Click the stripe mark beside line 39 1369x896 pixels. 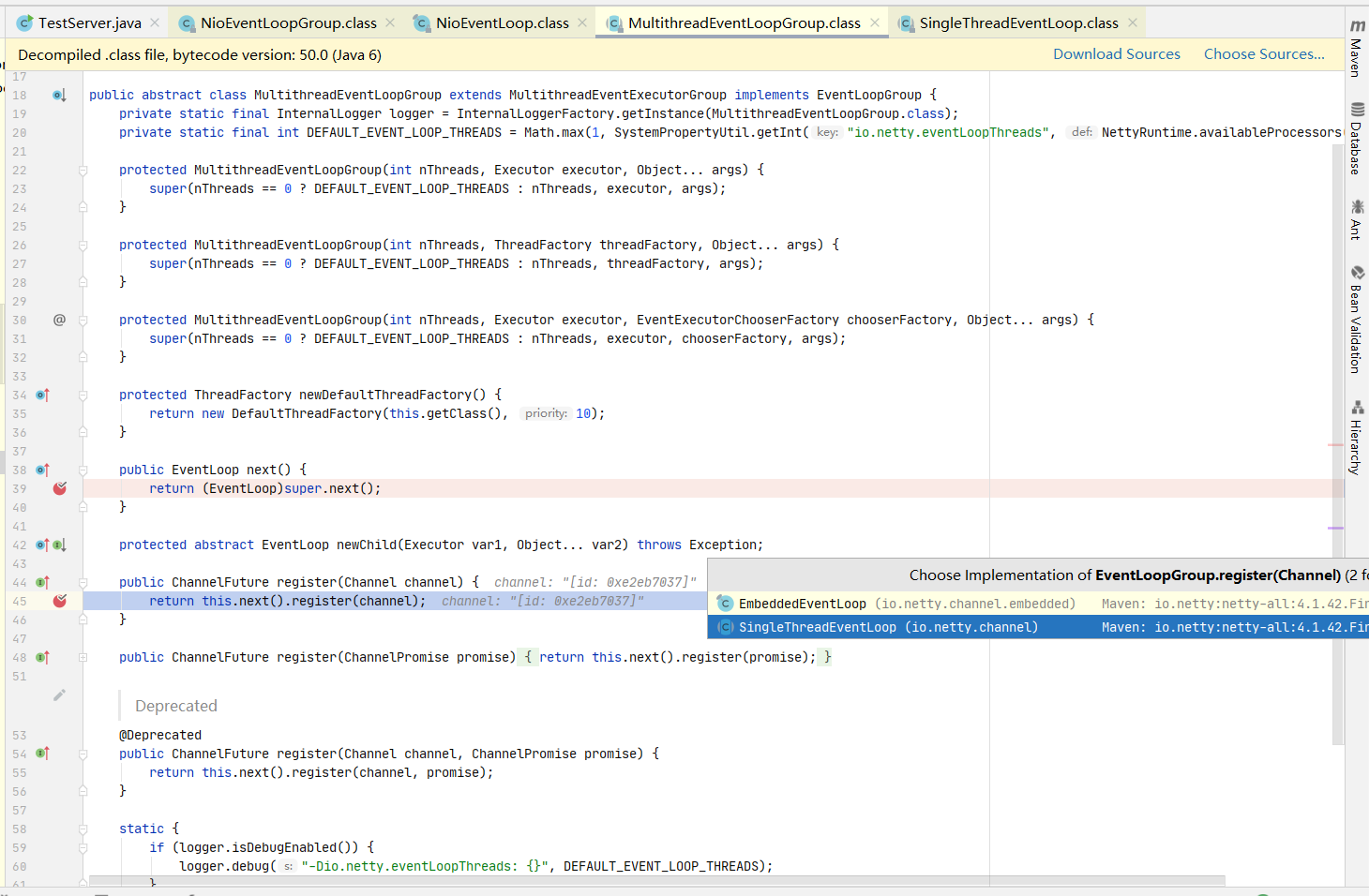(1336, 445)
